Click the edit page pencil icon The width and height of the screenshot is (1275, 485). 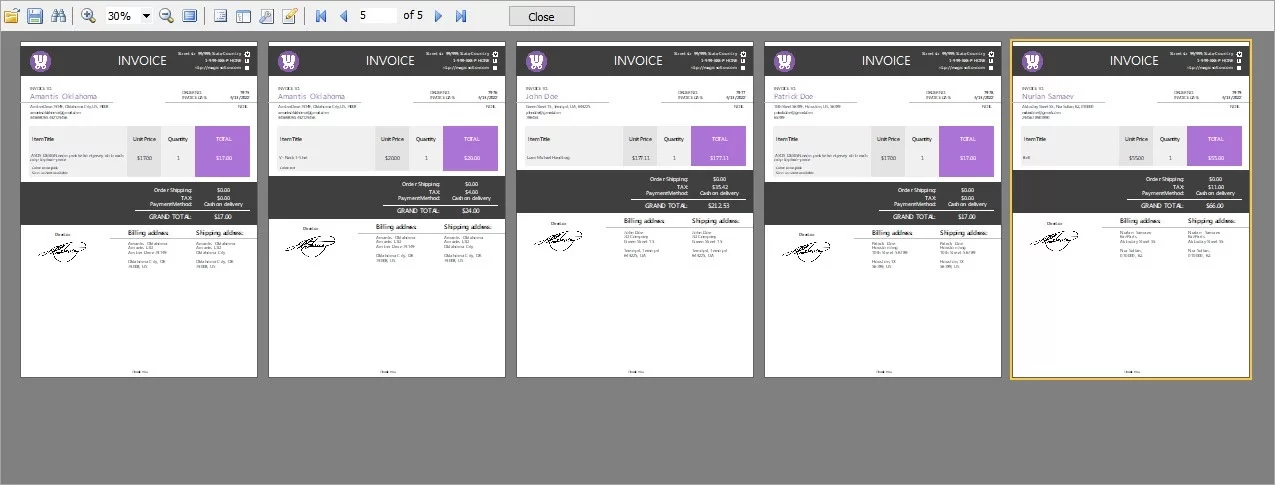point(289,16)
